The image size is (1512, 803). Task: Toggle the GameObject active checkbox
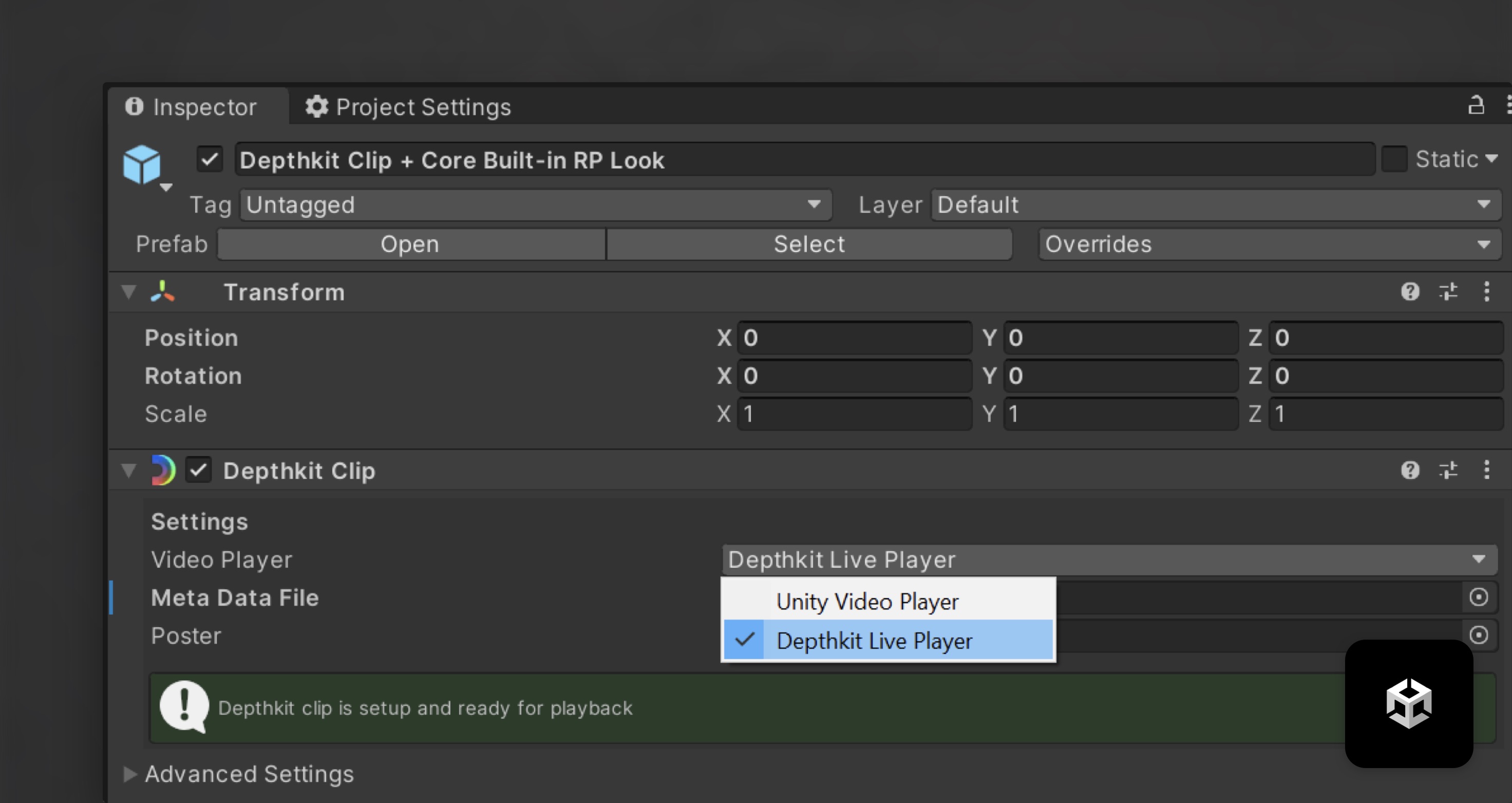(210, 159)
